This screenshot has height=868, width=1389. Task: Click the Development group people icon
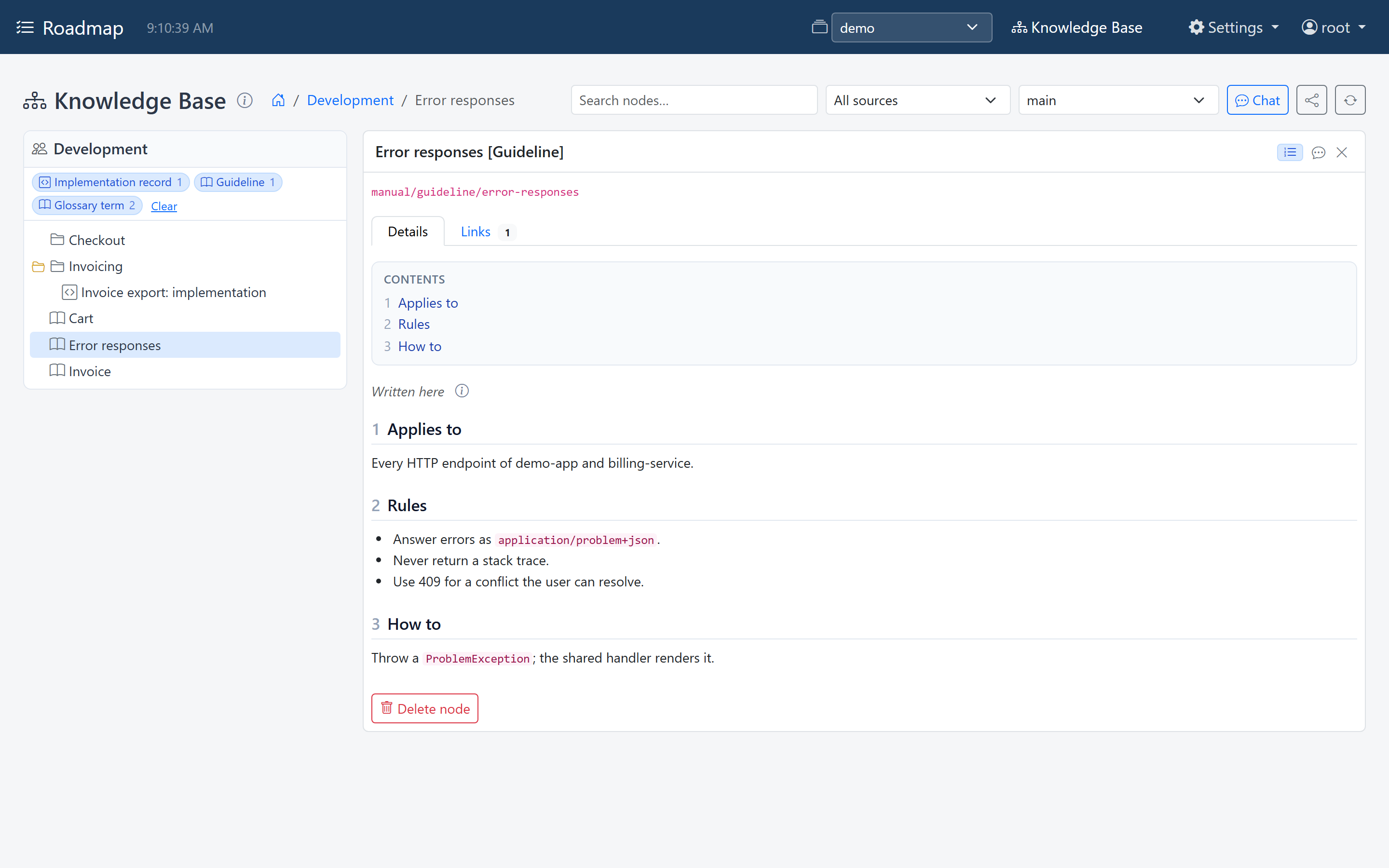(x=40, y=149)
